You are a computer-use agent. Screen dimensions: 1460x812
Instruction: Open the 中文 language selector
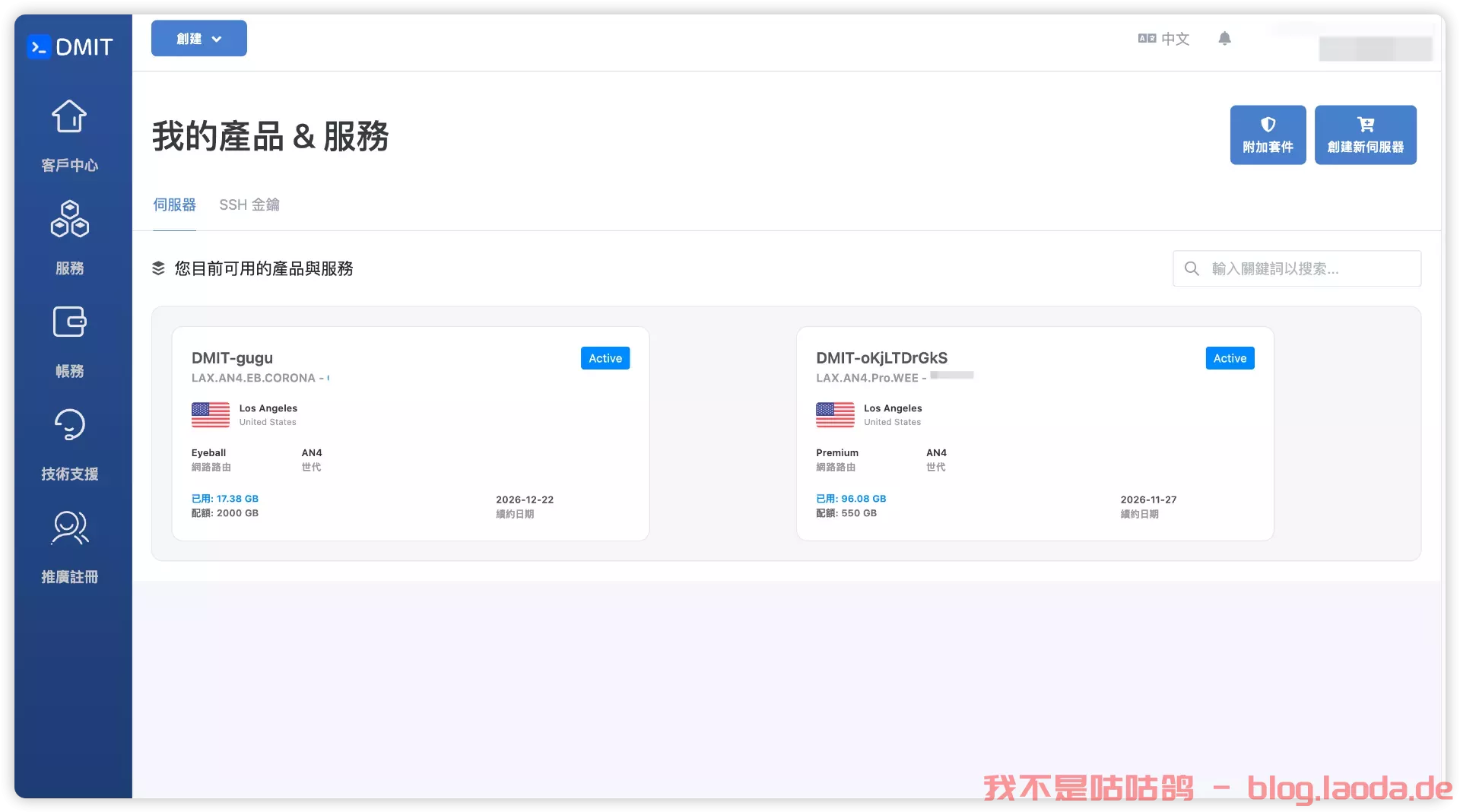[1164, 38]
